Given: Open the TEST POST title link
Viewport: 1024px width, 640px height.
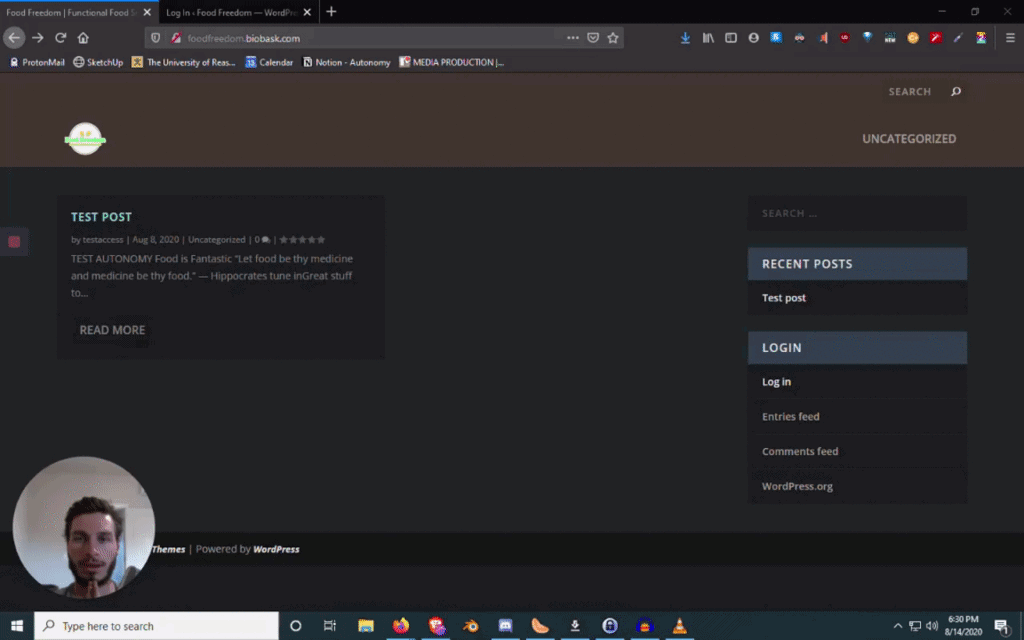Looking at the screenshot, I should pos(101,217).
